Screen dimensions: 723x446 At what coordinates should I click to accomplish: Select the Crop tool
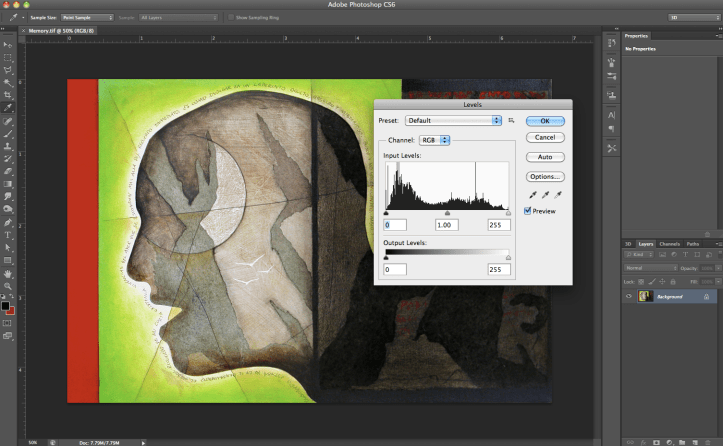pos(8,94)
